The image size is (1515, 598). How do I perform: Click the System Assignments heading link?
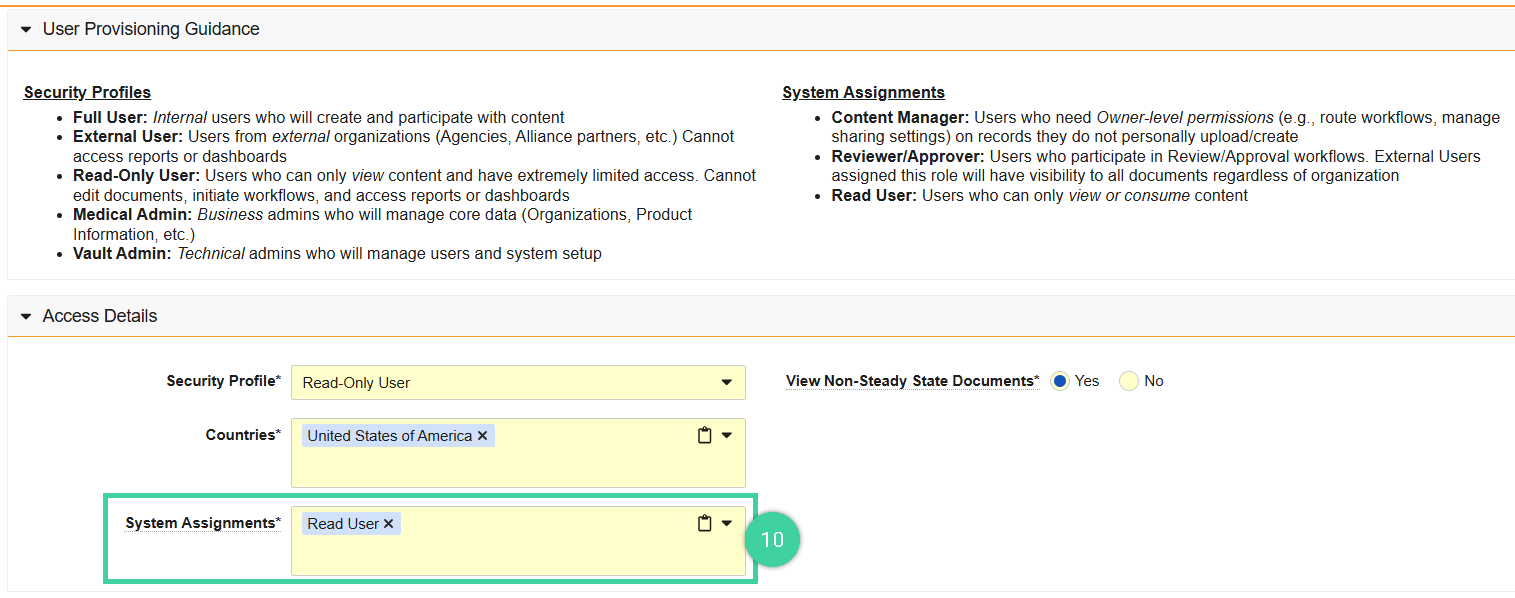coord(864,91)
